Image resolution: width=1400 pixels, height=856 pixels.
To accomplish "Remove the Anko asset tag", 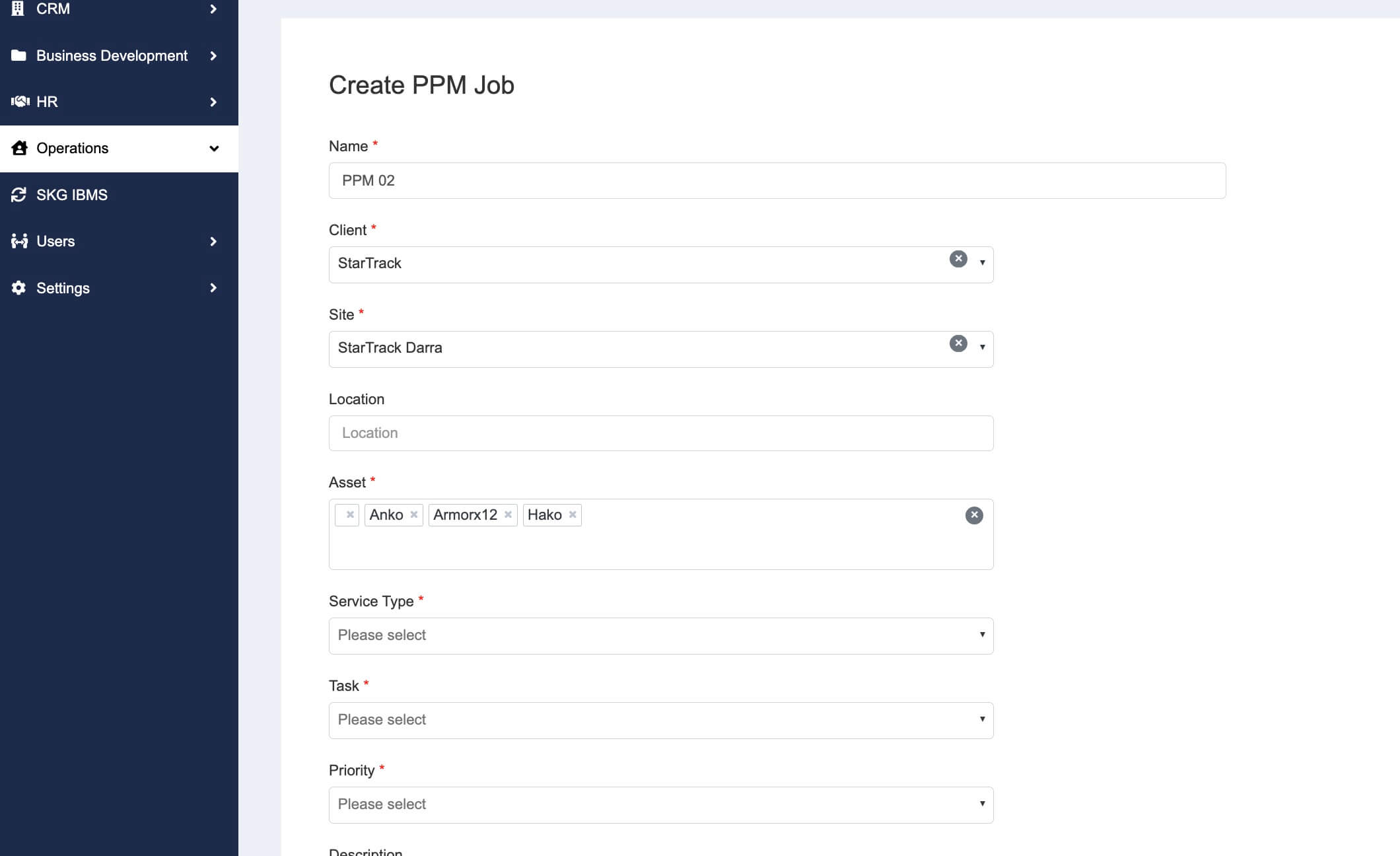I will pyautogui.click(x=414, y=515).
